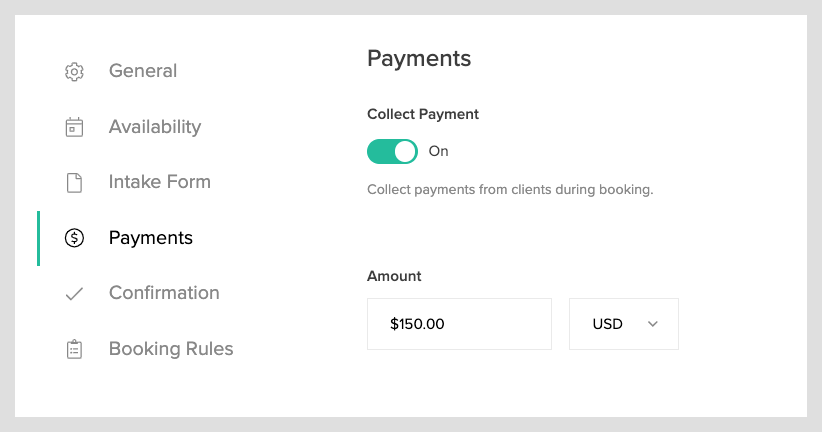
Task: Navigate to the Booking Rules tab
Action: click(x=171, y=349)
